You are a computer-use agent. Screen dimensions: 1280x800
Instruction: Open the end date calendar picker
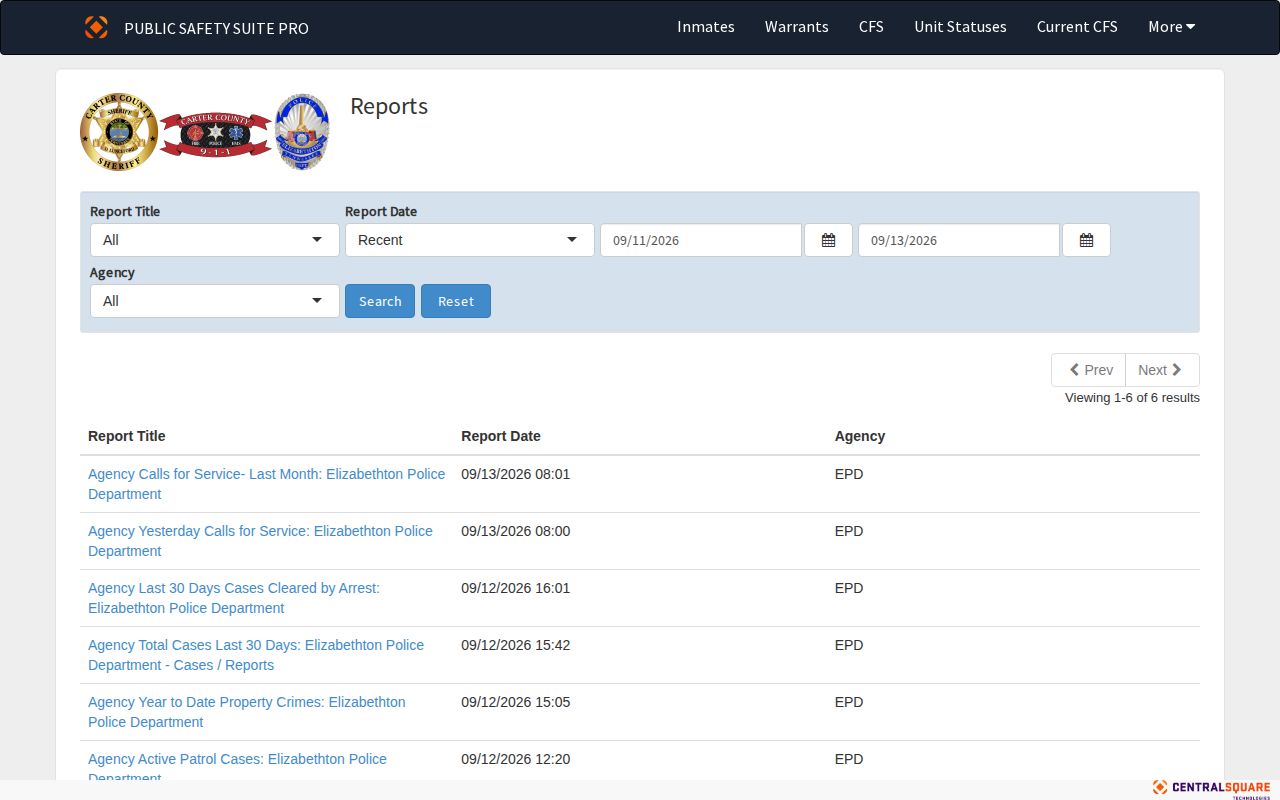point(1086,240)
